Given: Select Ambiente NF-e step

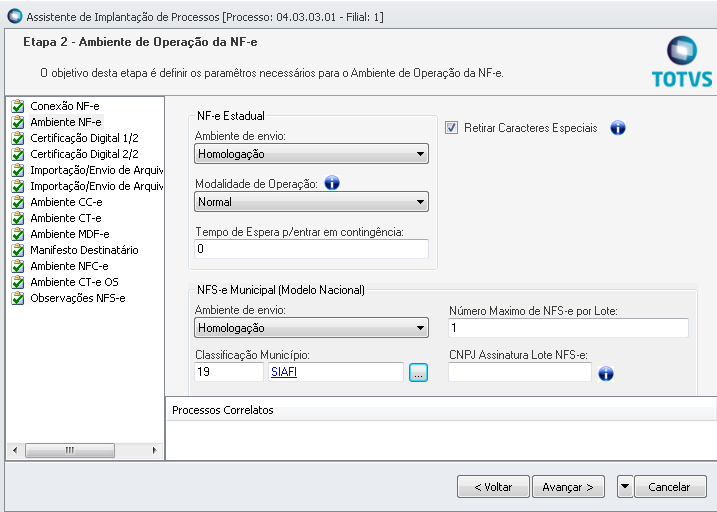Looking at the screenshot, I should click(66, 122).
